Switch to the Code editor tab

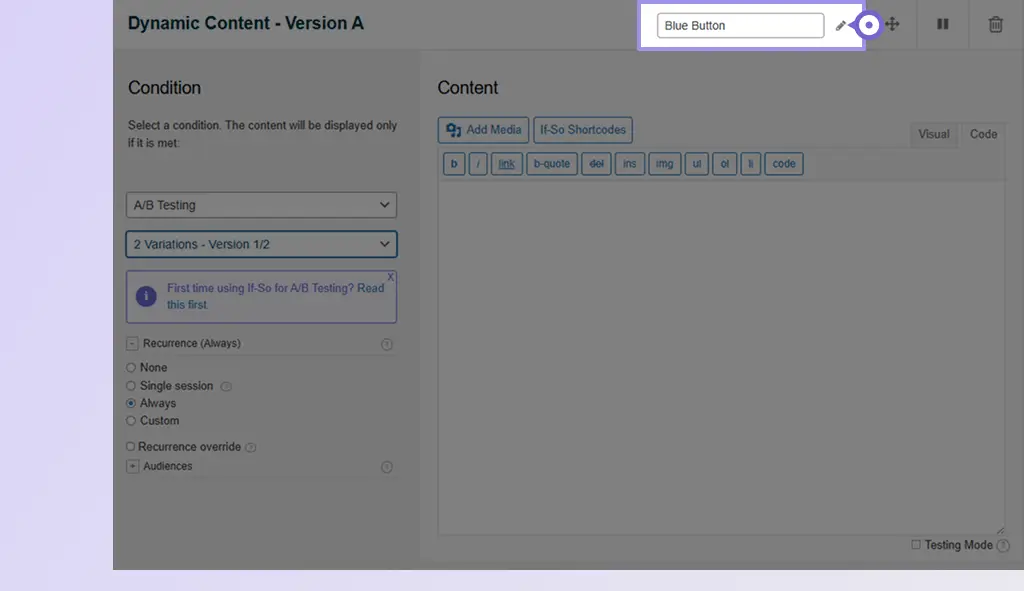[x=983, y=135]
